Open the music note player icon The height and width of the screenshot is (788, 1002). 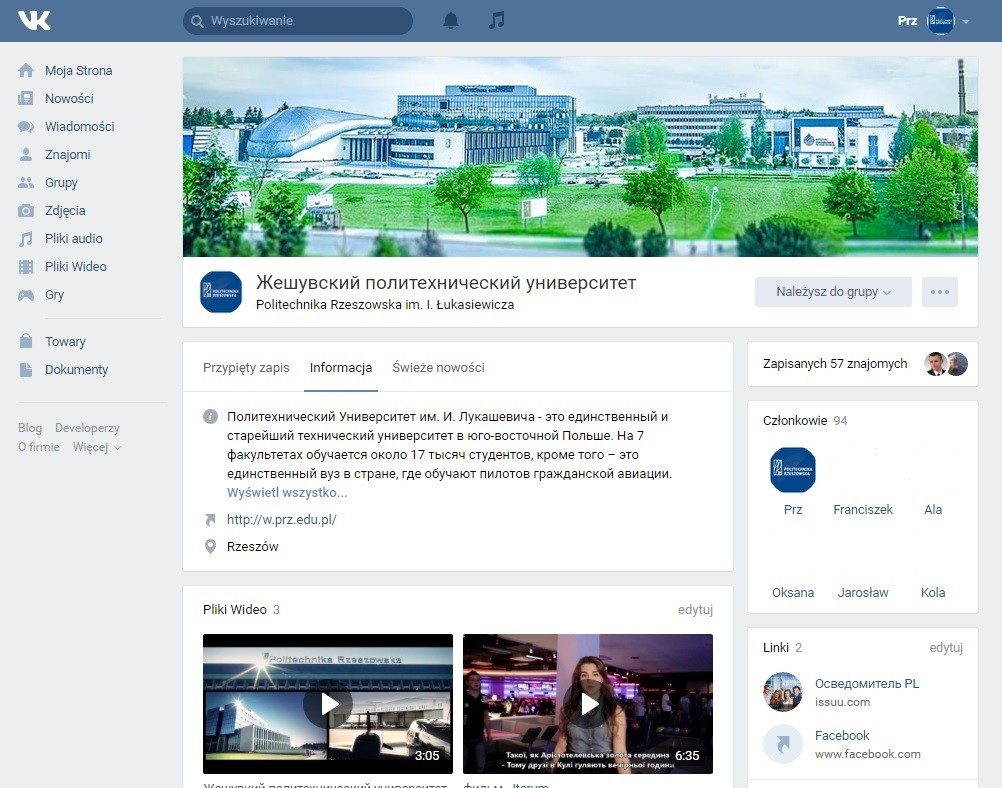[497, 21]
